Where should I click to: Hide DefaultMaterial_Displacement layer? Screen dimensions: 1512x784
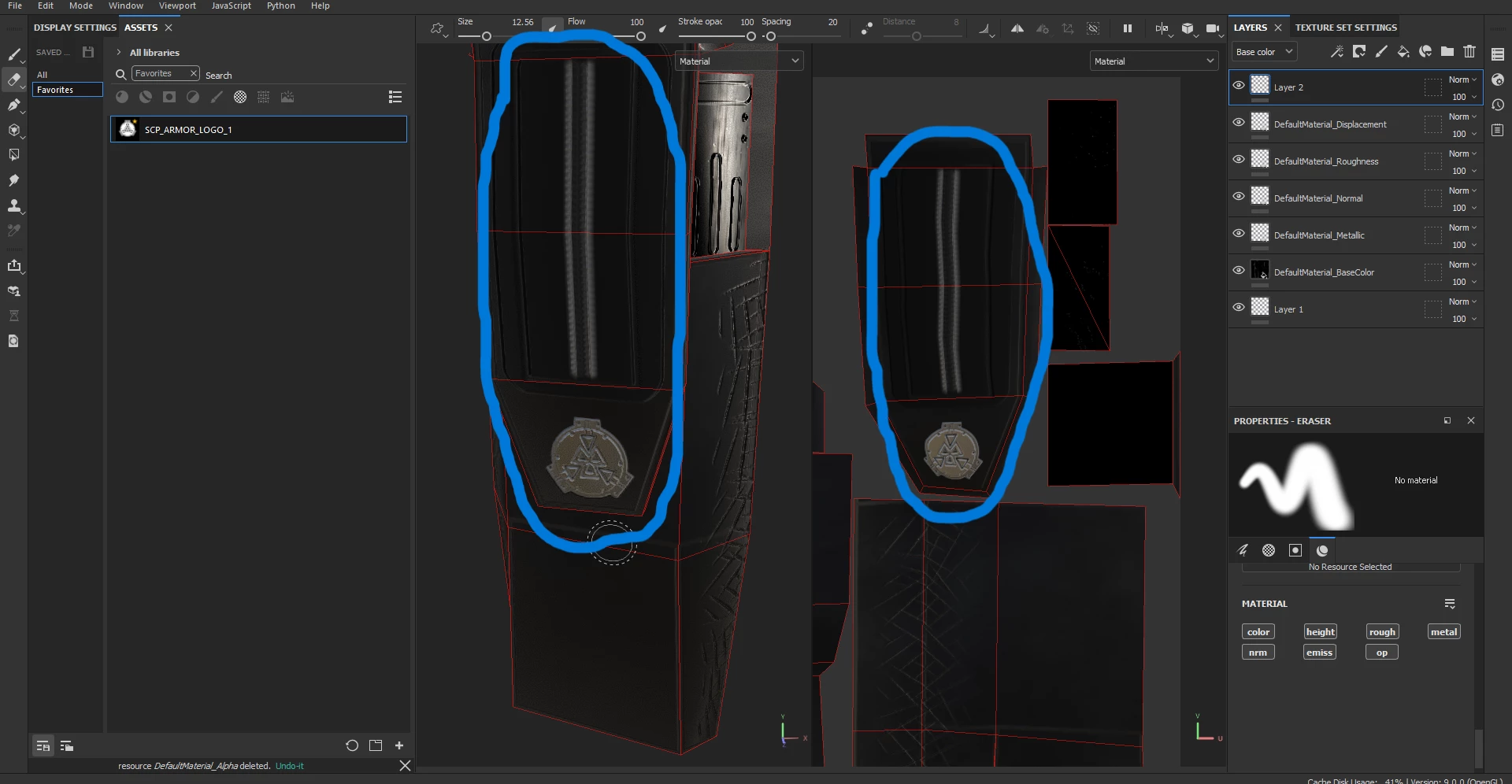1239,123
